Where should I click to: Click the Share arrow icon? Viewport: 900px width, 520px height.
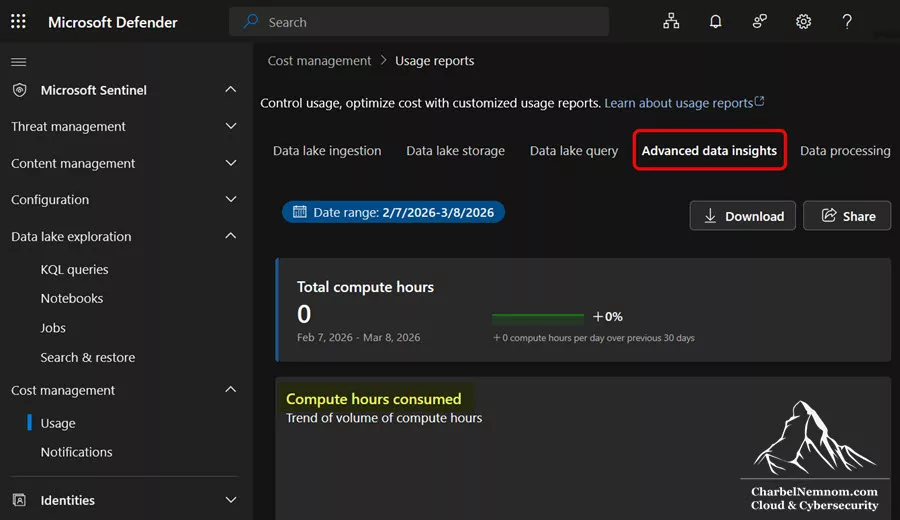pyautogui.click(x=829, y=215)
